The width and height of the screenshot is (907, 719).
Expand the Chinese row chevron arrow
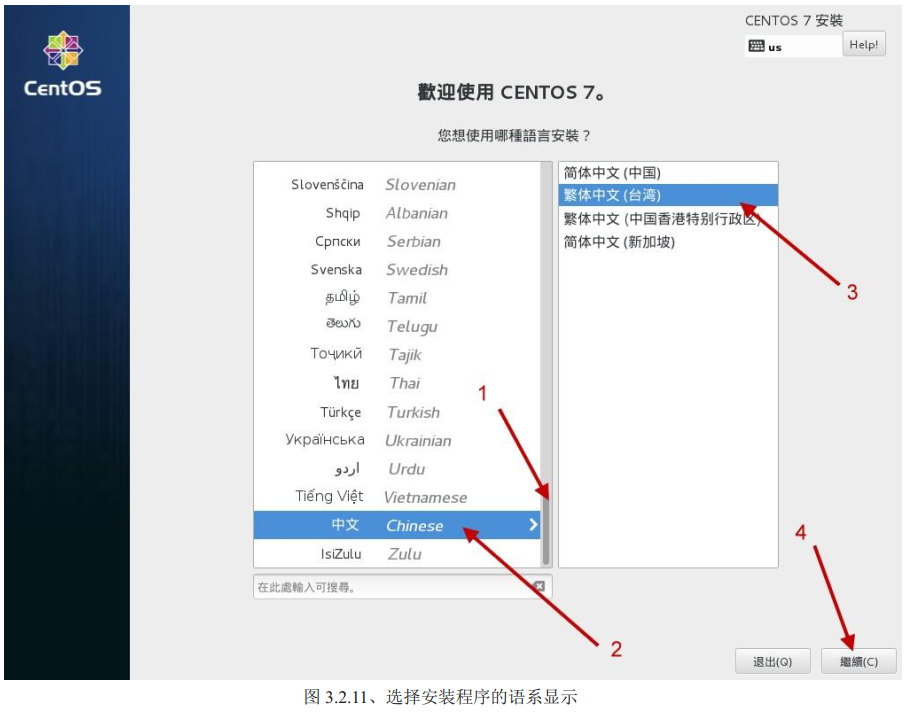point(533,525)
